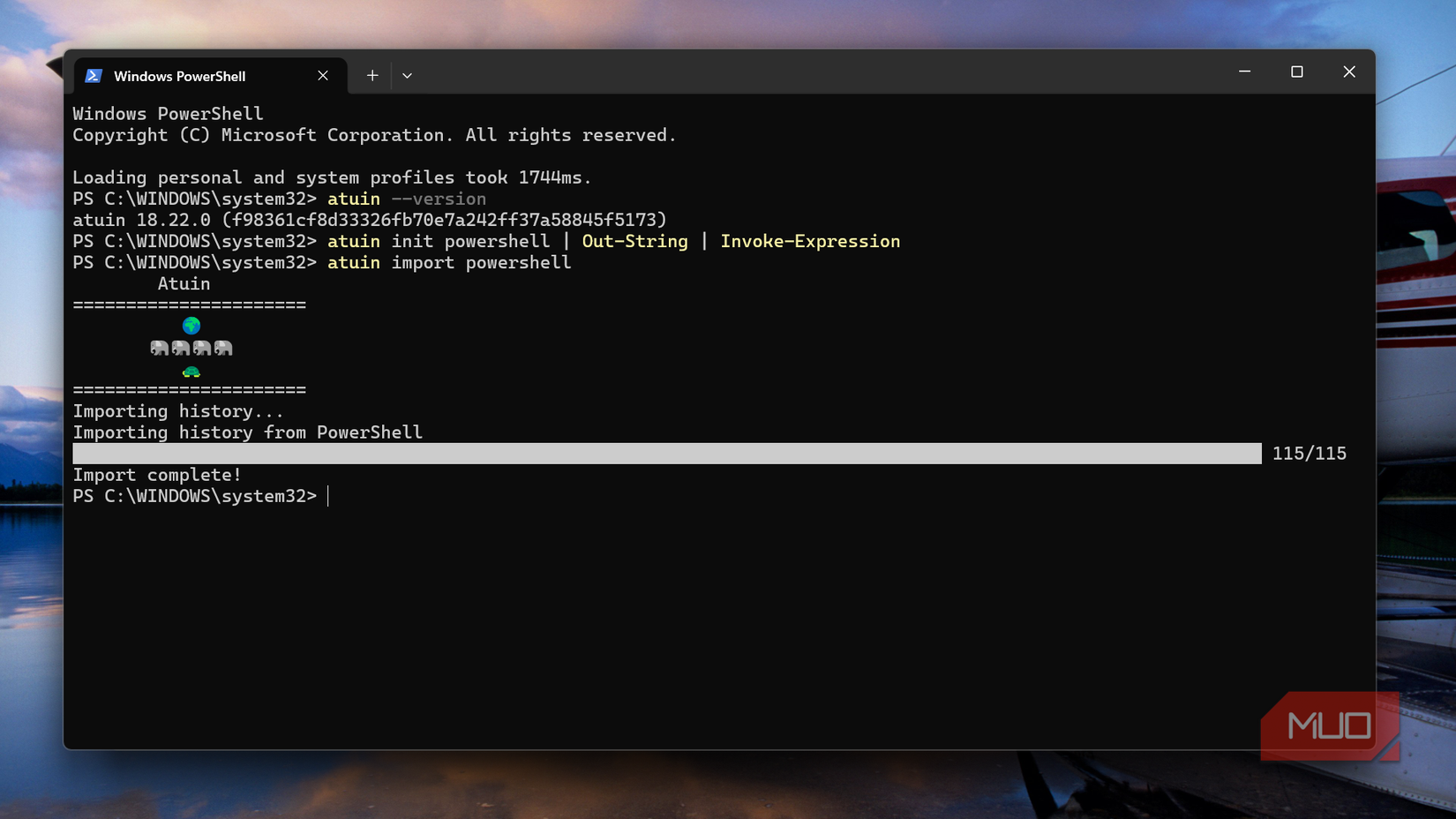The width and height of the screenshot is (1456, 819).
Task: Minimize the terminal window
Action: pos(1244,71)
